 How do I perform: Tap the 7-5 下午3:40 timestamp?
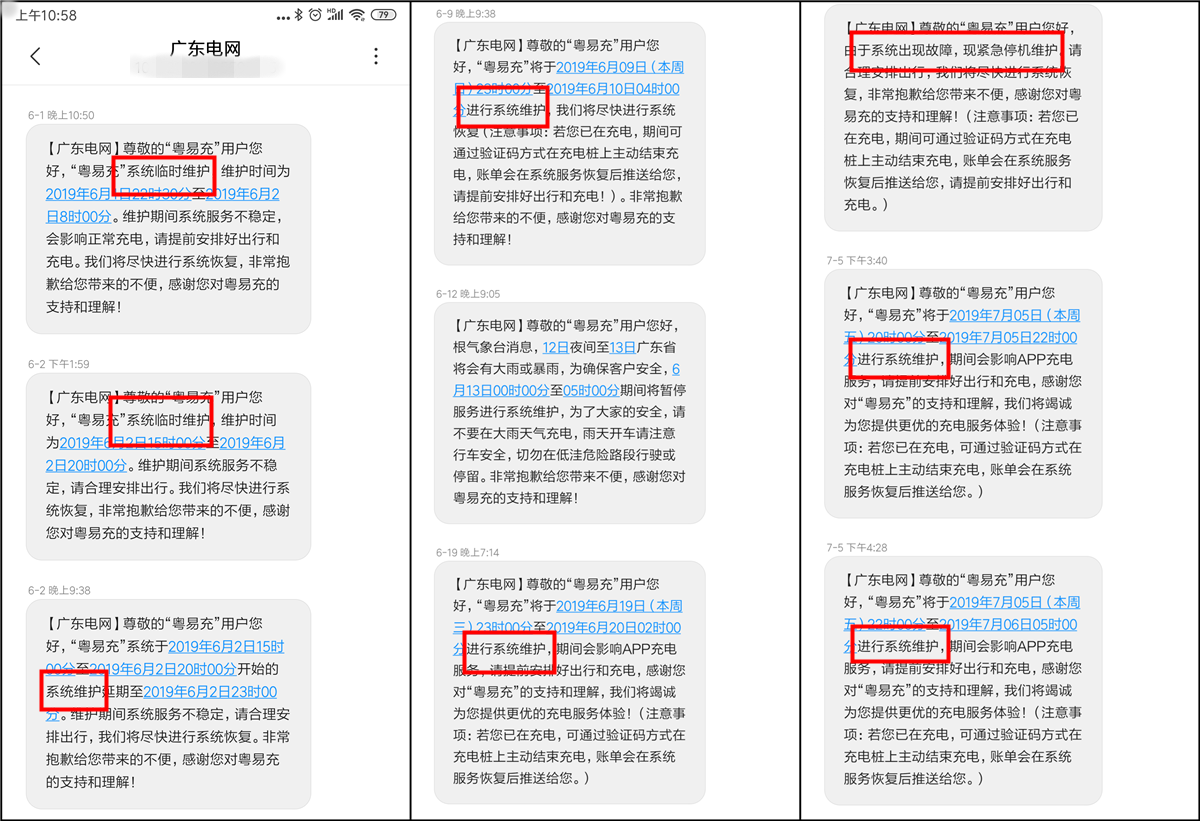click(x=857, y=260)
